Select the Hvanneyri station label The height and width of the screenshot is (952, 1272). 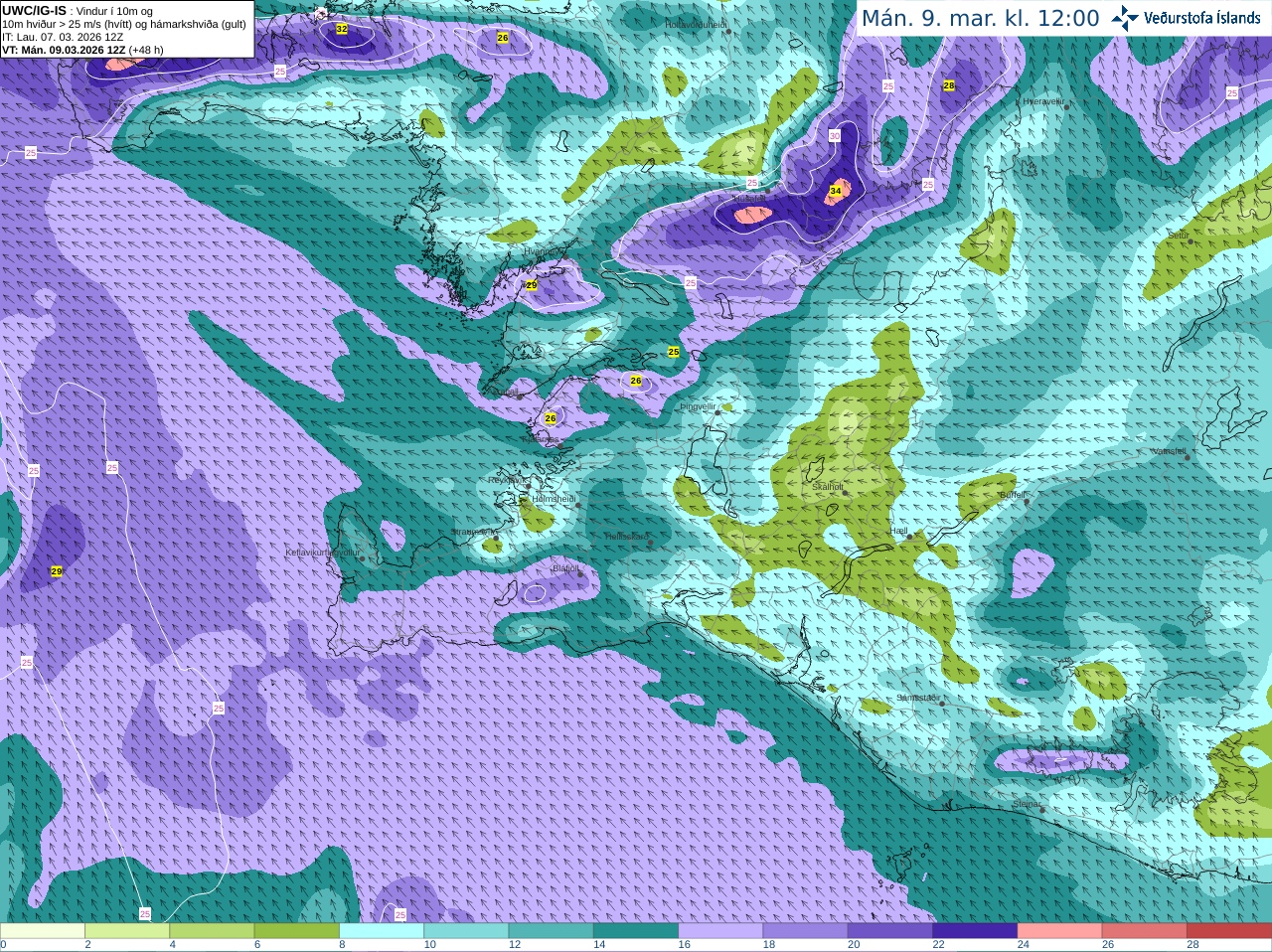pos(543,252)
